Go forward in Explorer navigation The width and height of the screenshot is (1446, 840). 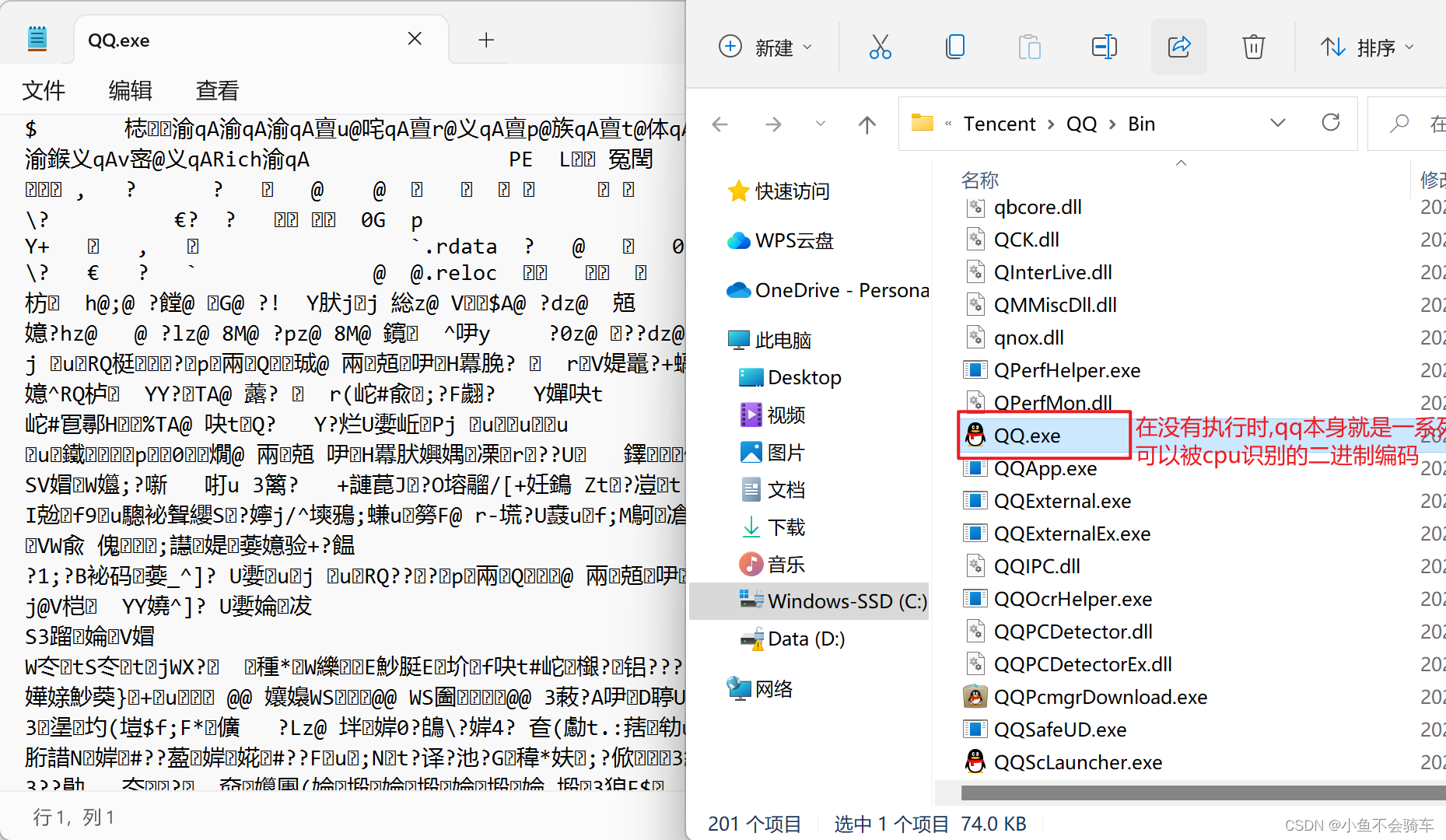click(x=773, y=124)
